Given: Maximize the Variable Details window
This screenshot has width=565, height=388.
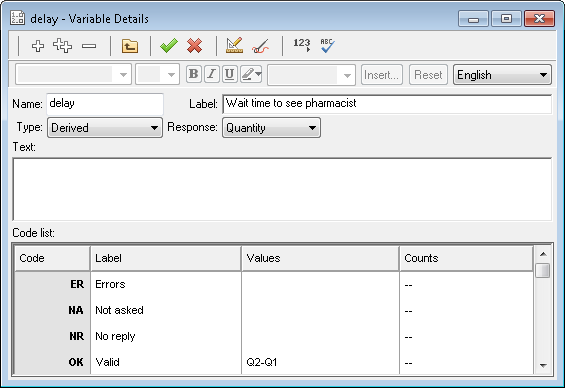Looking at the screenshot, I should [x=506, y=19].
